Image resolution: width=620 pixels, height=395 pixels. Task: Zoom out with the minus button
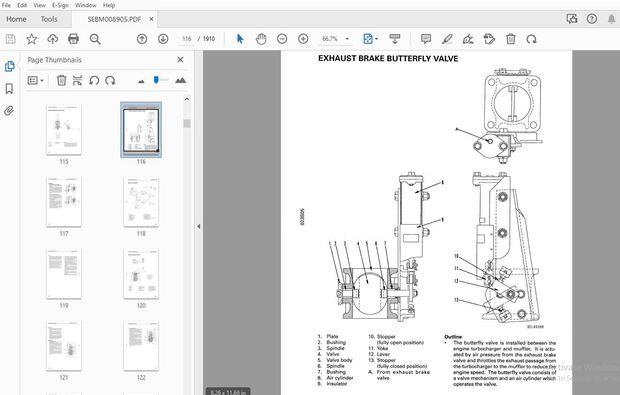(x=282, y=39)
